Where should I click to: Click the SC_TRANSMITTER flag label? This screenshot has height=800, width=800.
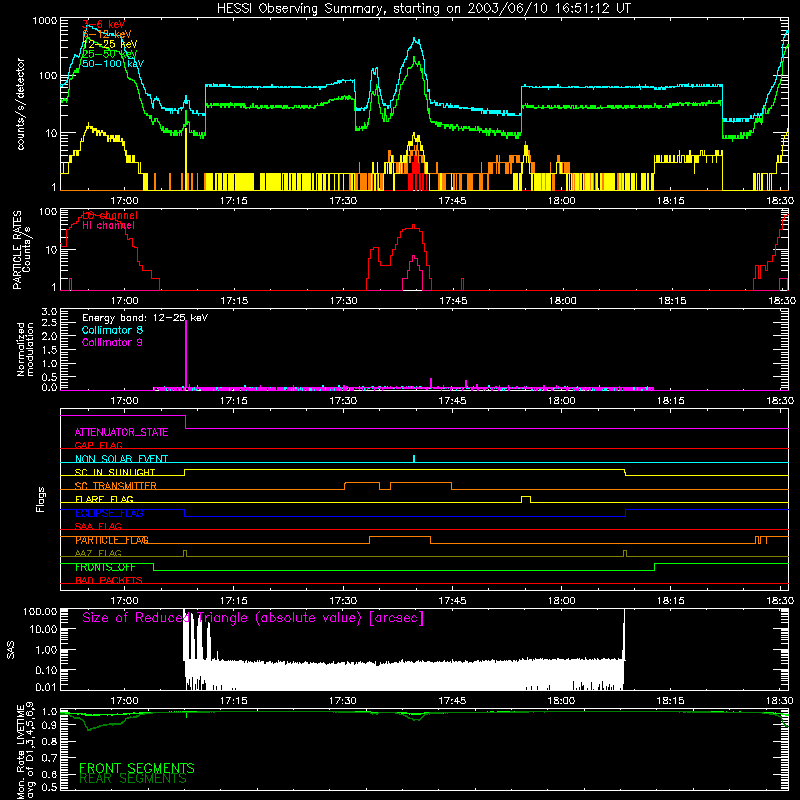pyautogui.click(x=115, y=485)
